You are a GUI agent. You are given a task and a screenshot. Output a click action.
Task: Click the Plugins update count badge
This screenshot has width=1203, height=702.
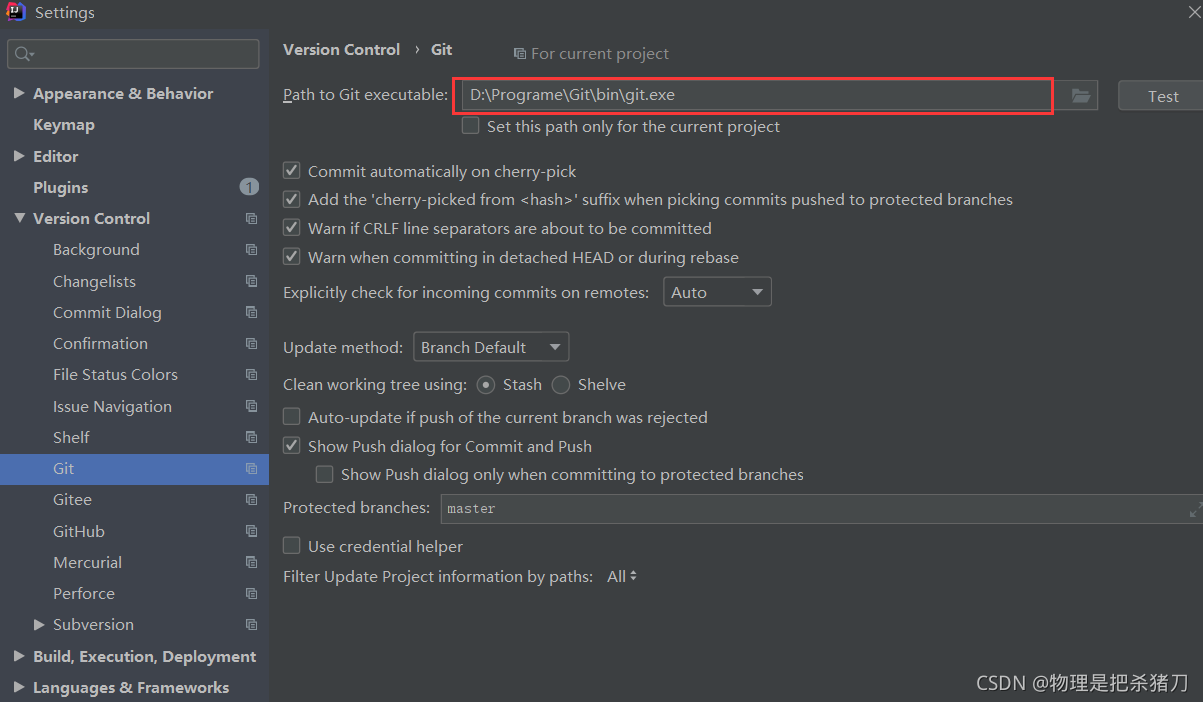pos(249,187)
